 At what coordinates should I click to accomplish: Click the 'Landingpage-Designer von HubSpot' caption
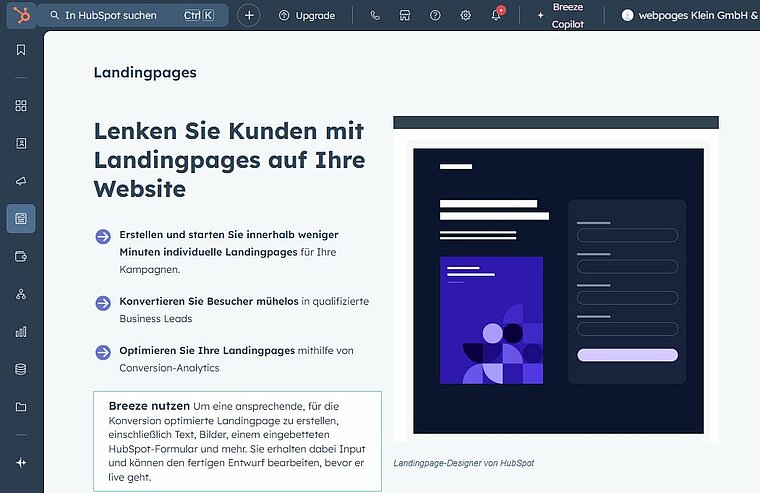pos(464,463)
